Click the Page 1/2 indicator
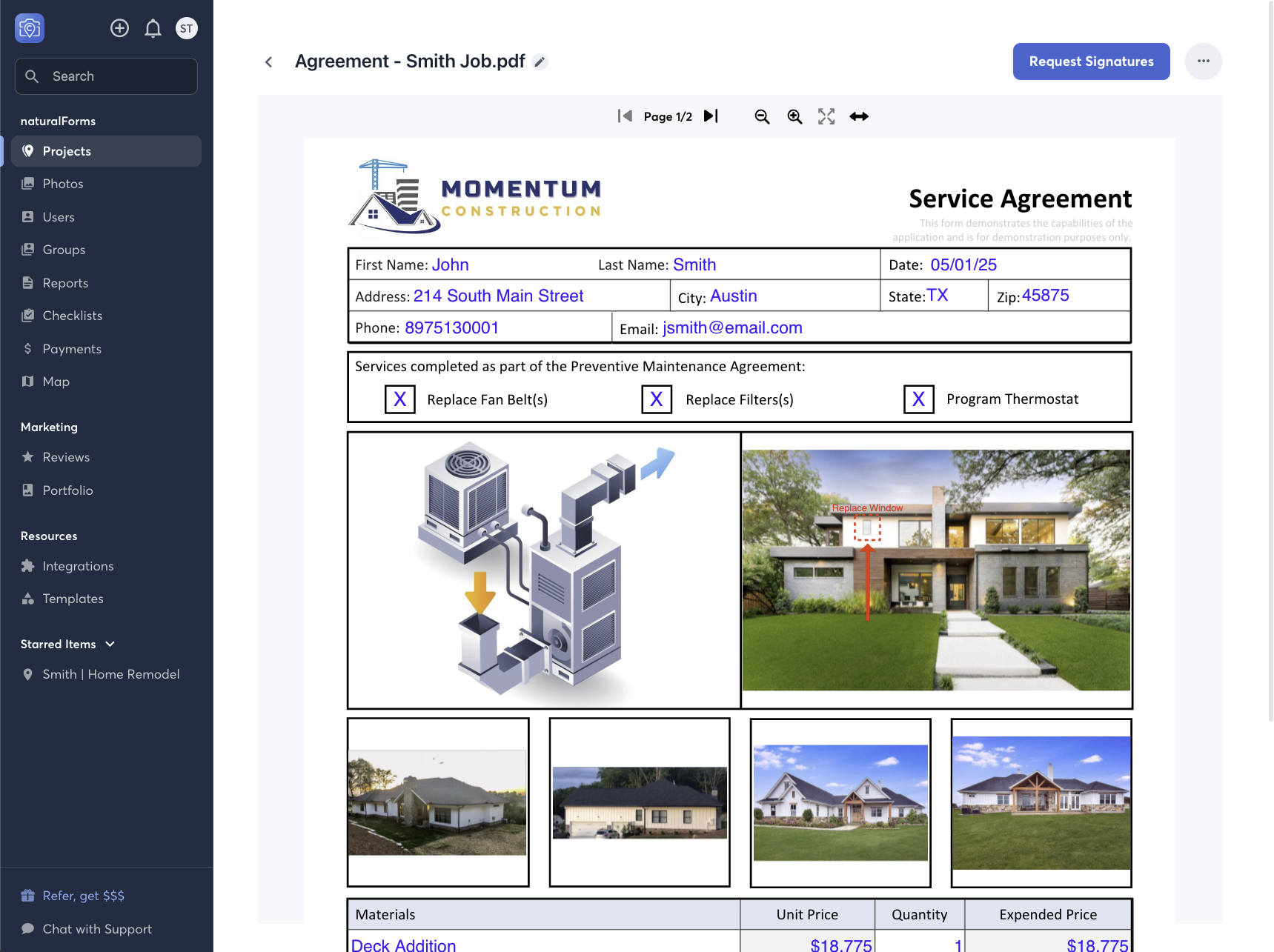Viewport: 1274px width, 952px height. pos(668,116)
